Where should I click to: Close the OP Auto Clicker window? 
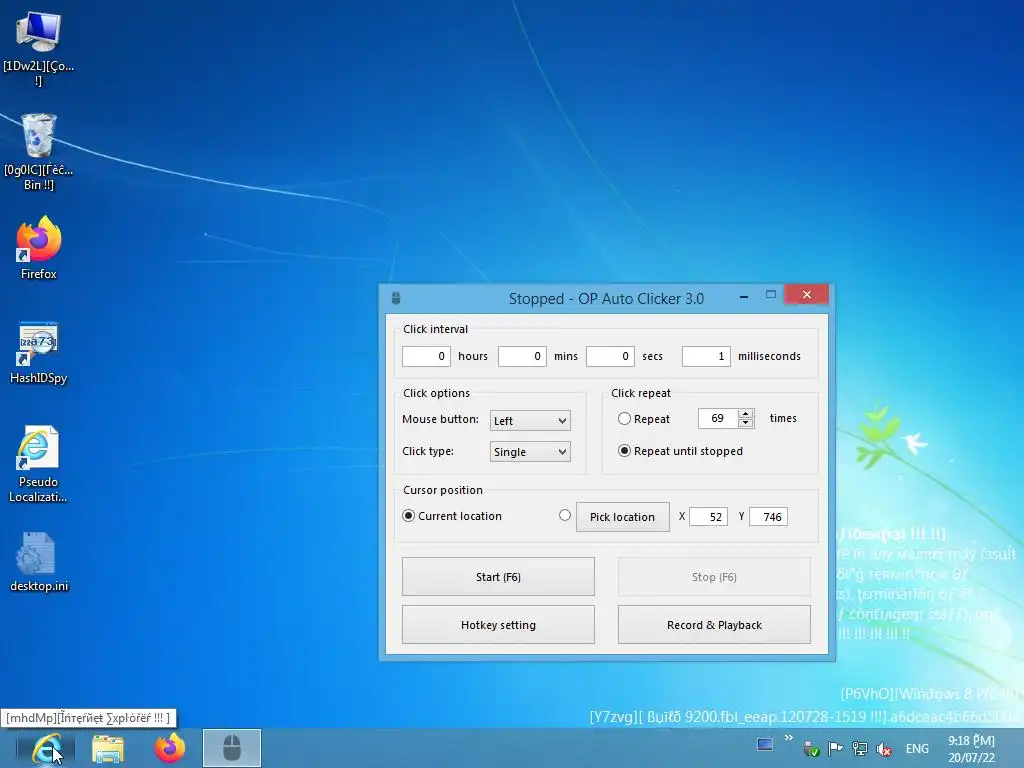(x=807, y=295)
